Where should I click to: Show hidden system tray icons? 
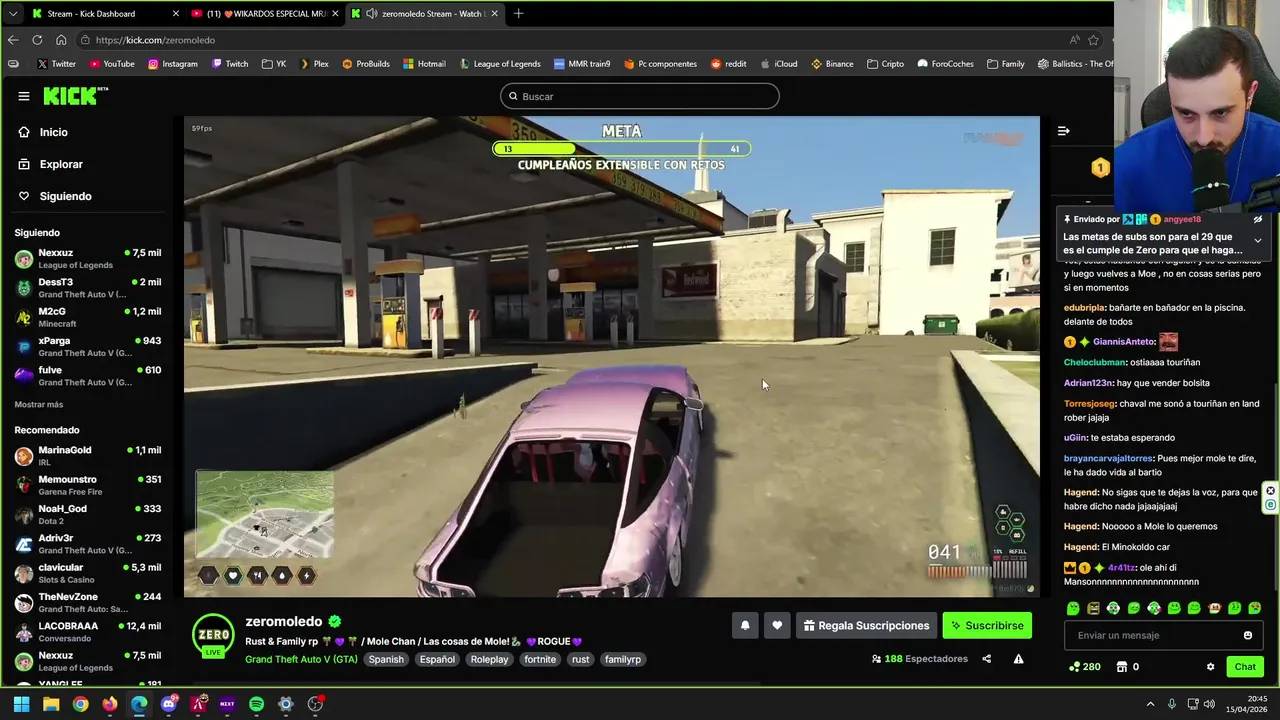click(x=1150, y=704)
